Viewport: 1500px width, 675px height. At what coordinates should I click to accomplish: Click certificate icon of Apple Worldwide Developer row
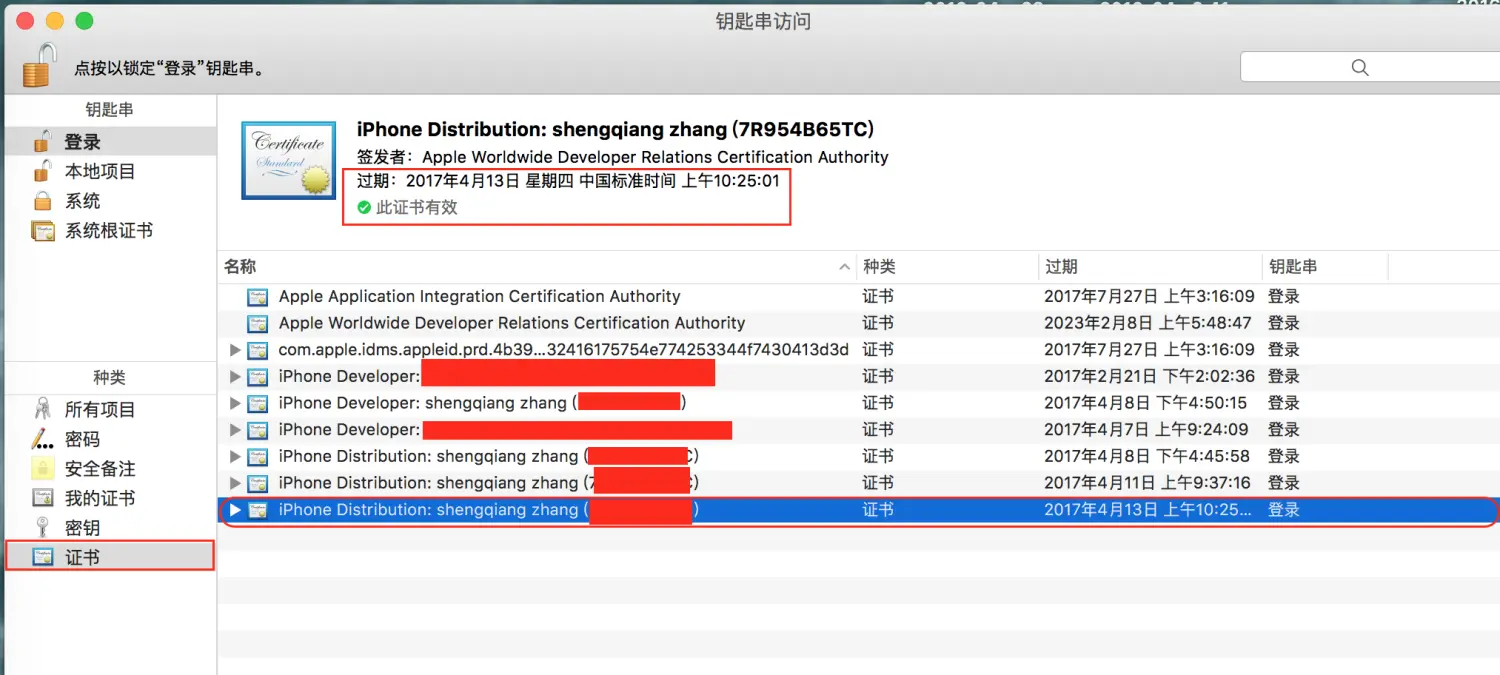click(258, 323)
